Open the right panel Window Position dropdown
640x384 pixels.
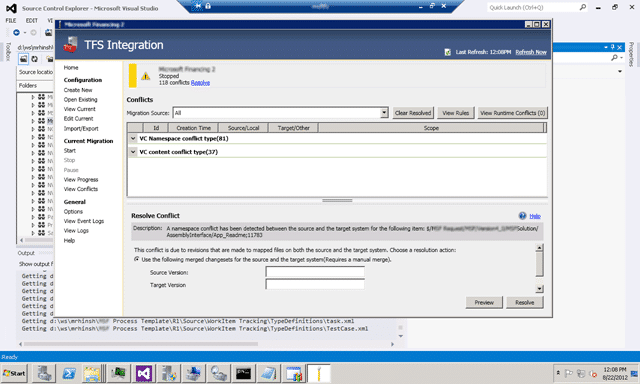pos(606,47)
